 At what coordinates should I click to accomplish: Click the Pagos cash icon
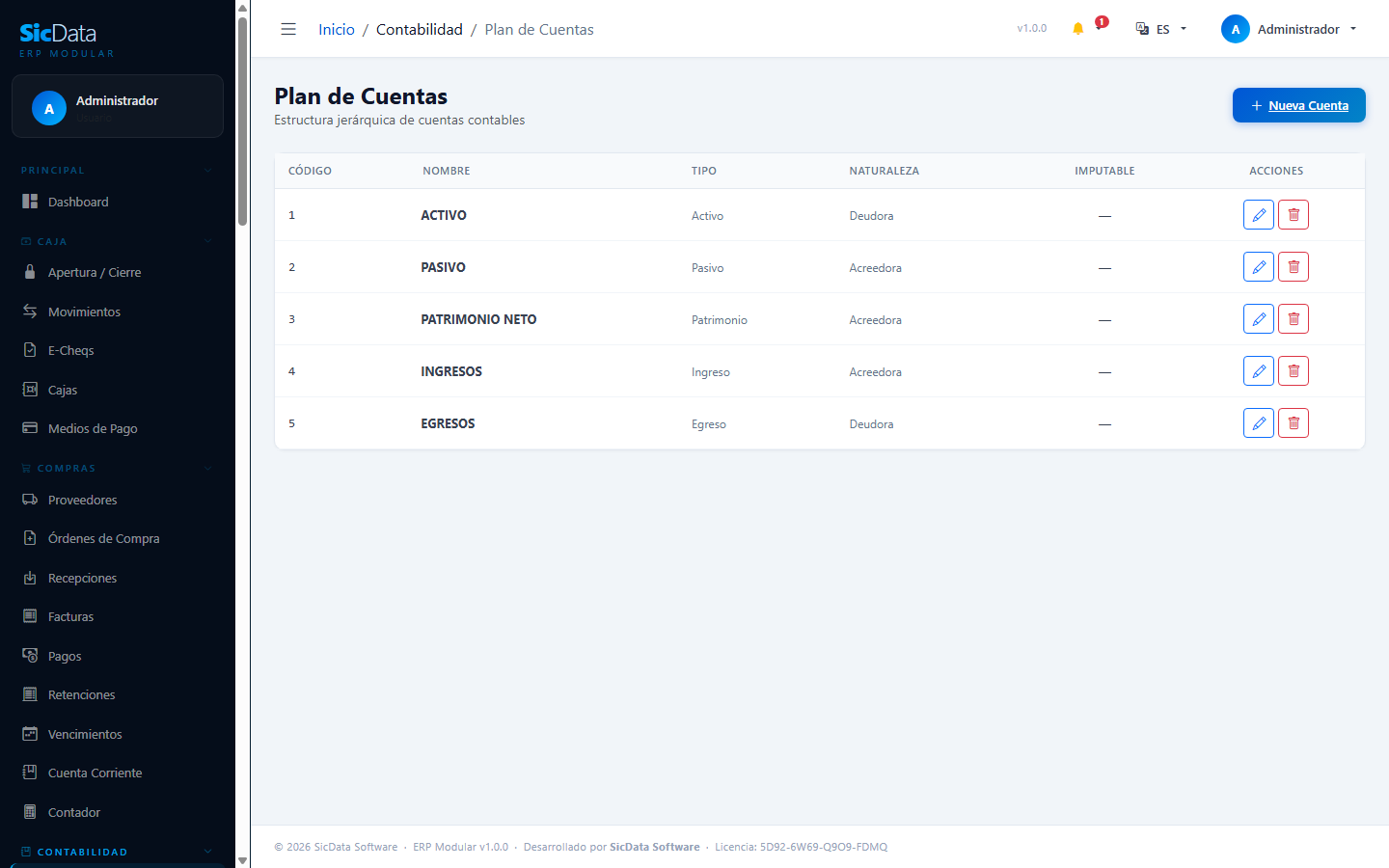coord(30,656)
